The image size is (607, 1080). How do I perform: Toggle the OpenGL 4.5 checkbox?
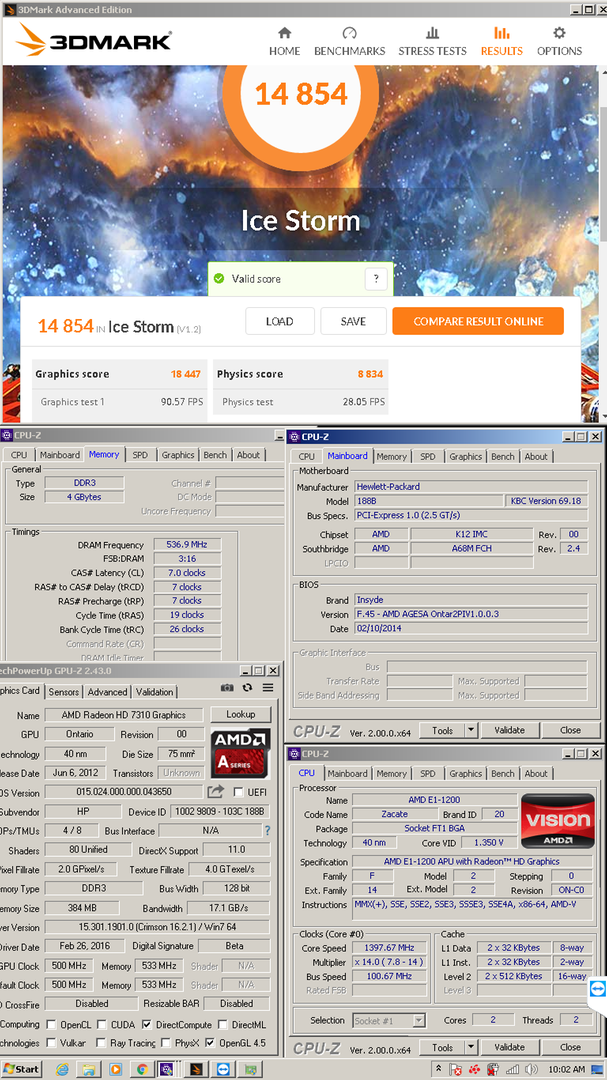210,1043
